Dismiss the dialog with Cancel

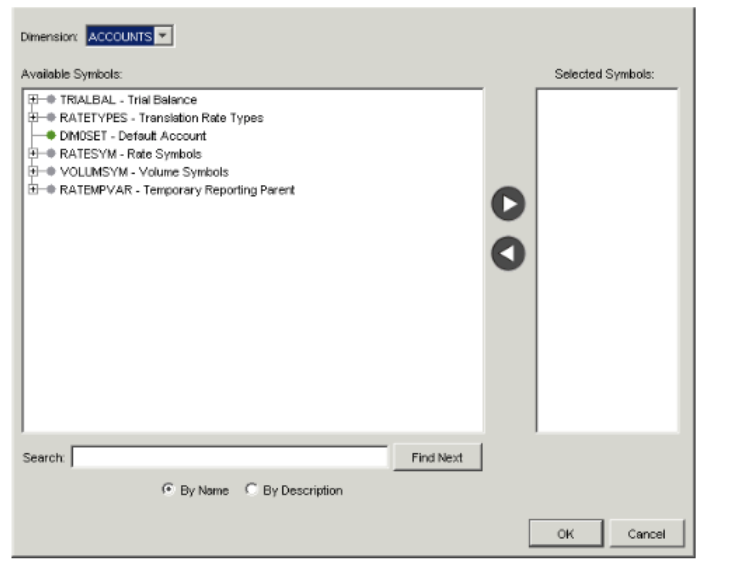[x=646, y=534]
